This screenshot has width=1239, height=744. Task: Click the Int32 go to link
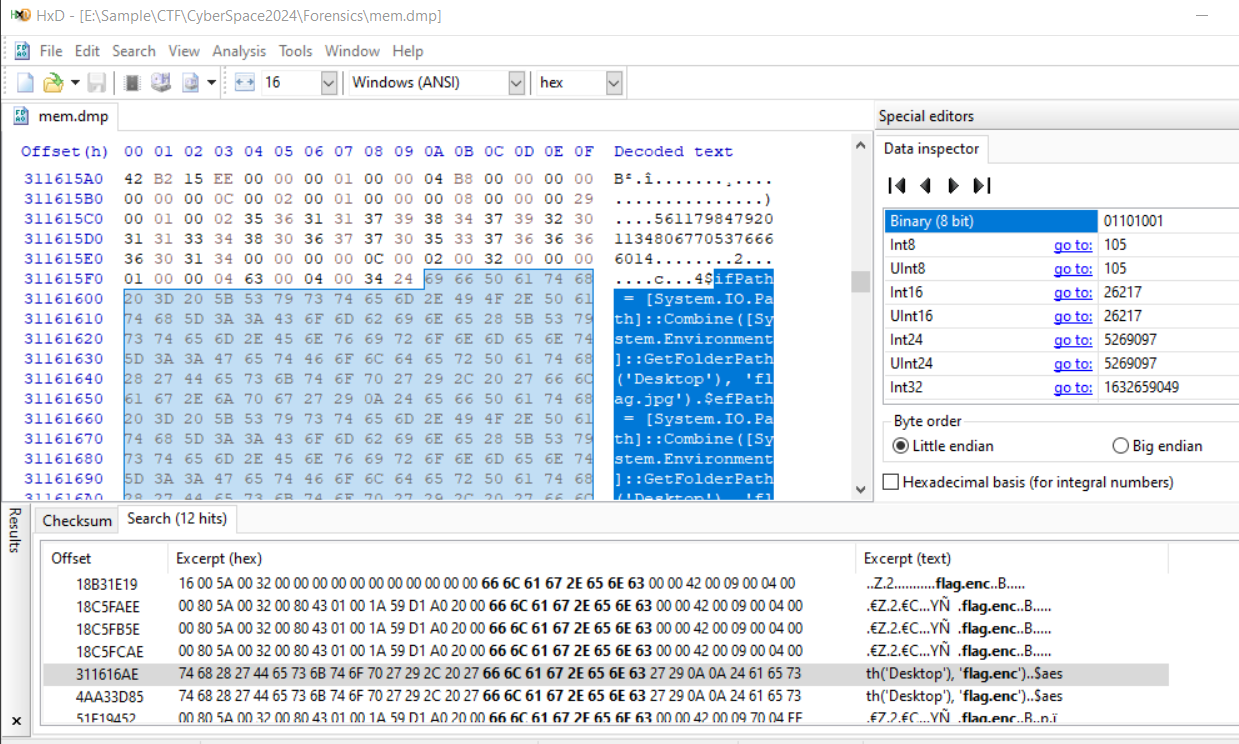(x=1072, y=387)
